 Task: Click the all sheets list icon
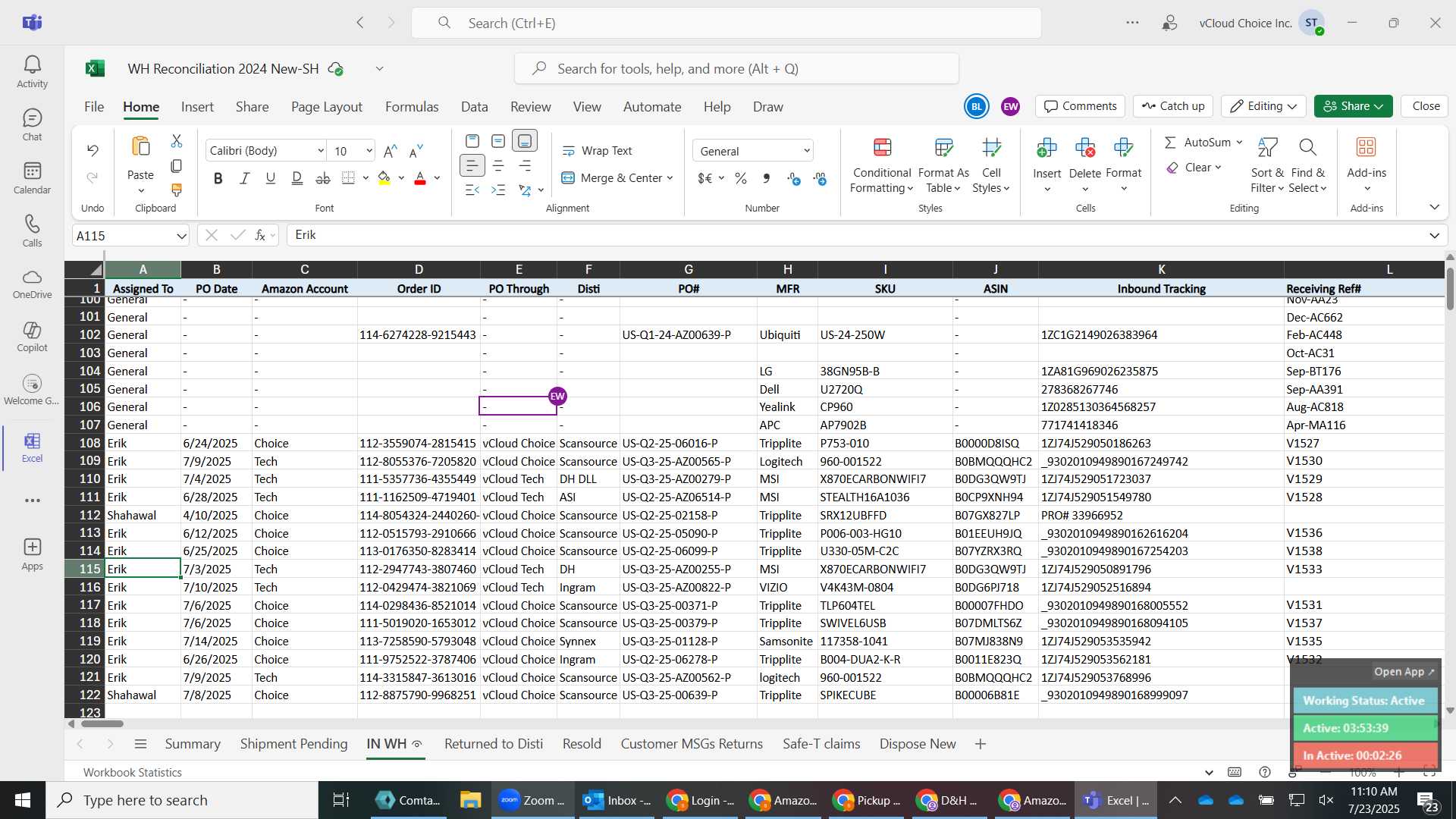point(140,744)
